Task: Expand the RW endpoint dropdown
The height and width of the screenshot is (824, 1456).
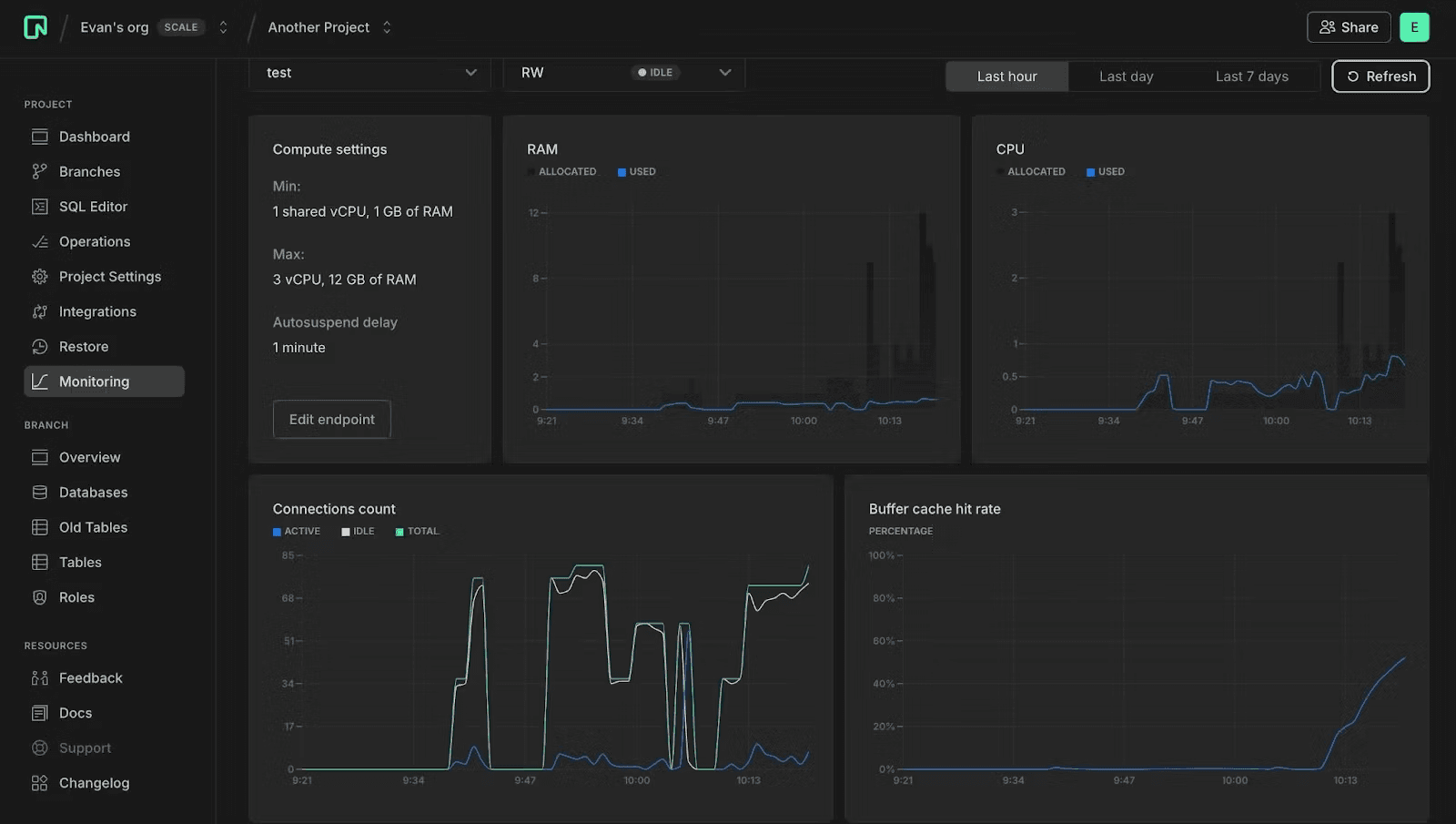Action: point(624,73)
